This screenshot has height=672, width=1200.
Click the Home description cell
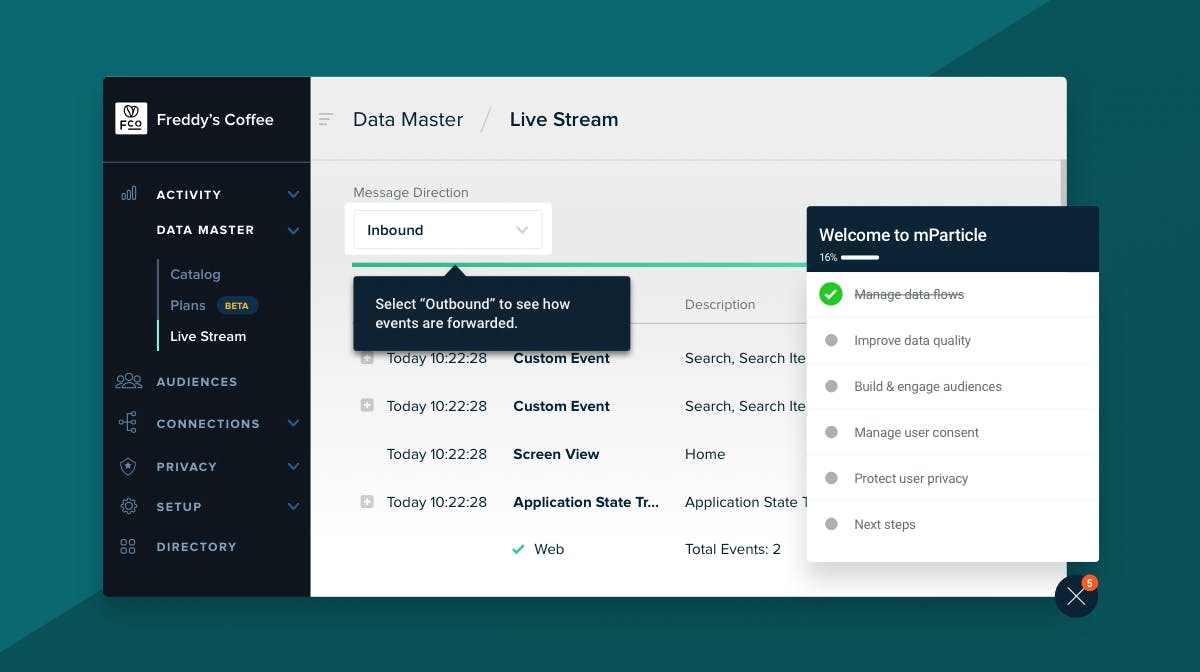pyautogui.click(x=705, y=454)
